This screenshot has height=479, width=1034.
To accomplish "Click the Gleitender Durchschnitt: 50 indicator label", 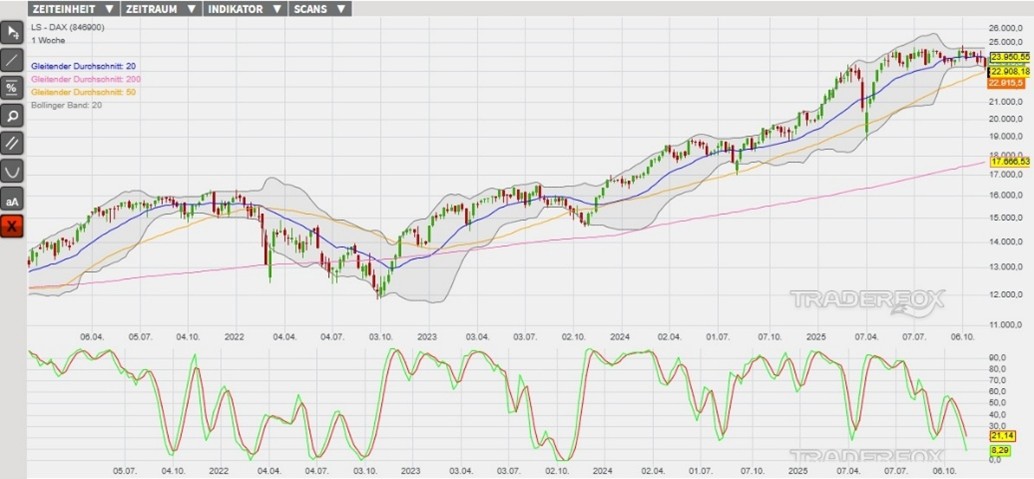I will 83,92.
